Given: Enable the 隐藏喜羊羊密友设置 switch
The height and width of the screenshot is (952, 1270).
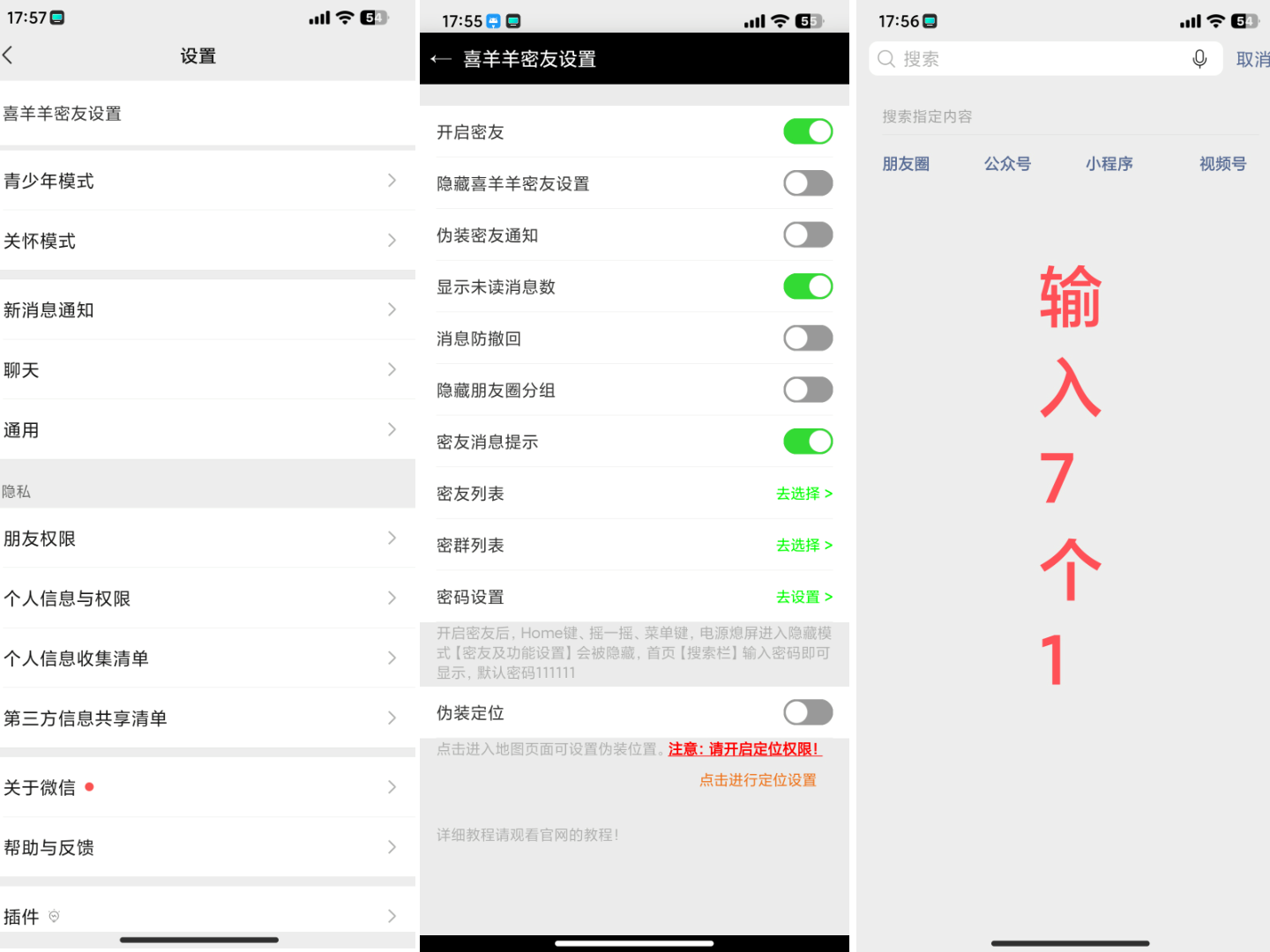Looking at the screenshot, I should [x=808, y=183].
